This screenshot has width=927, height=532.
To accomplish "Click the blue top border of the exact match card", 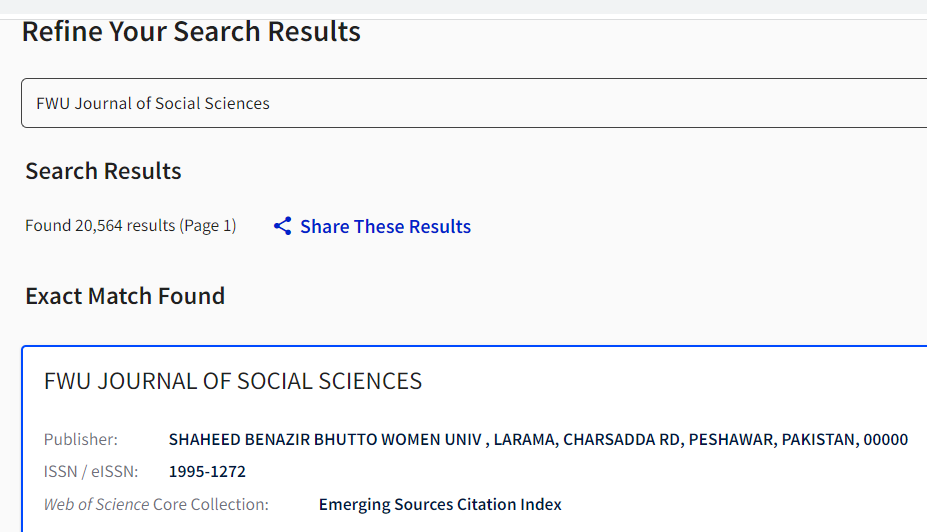I will (x=474, y=346).
